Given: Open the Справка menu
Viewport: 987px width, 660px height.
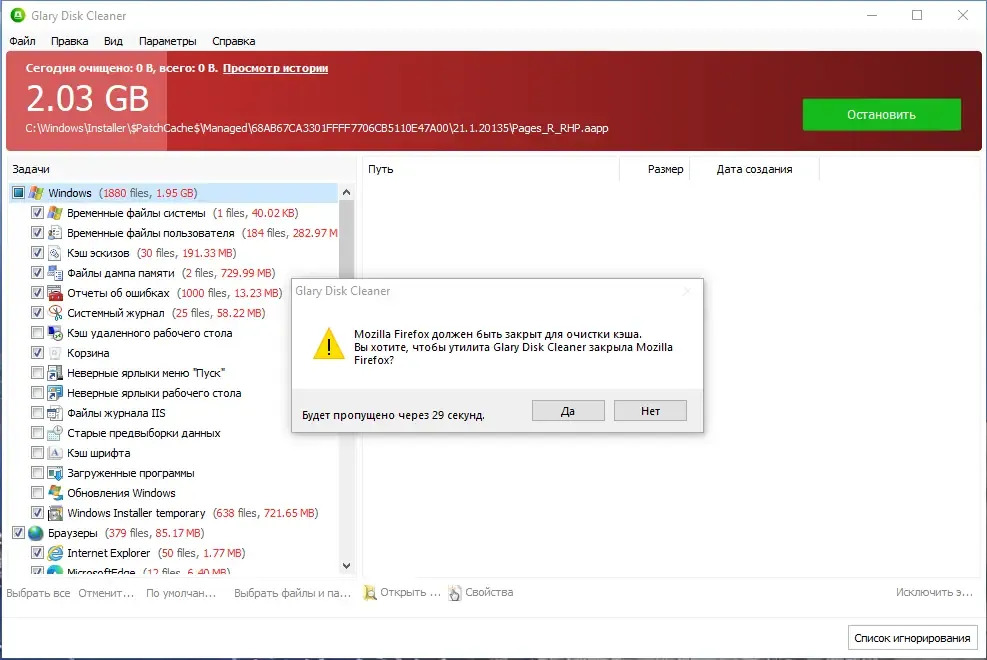Looking at the screenshot, I should point(234,41).
